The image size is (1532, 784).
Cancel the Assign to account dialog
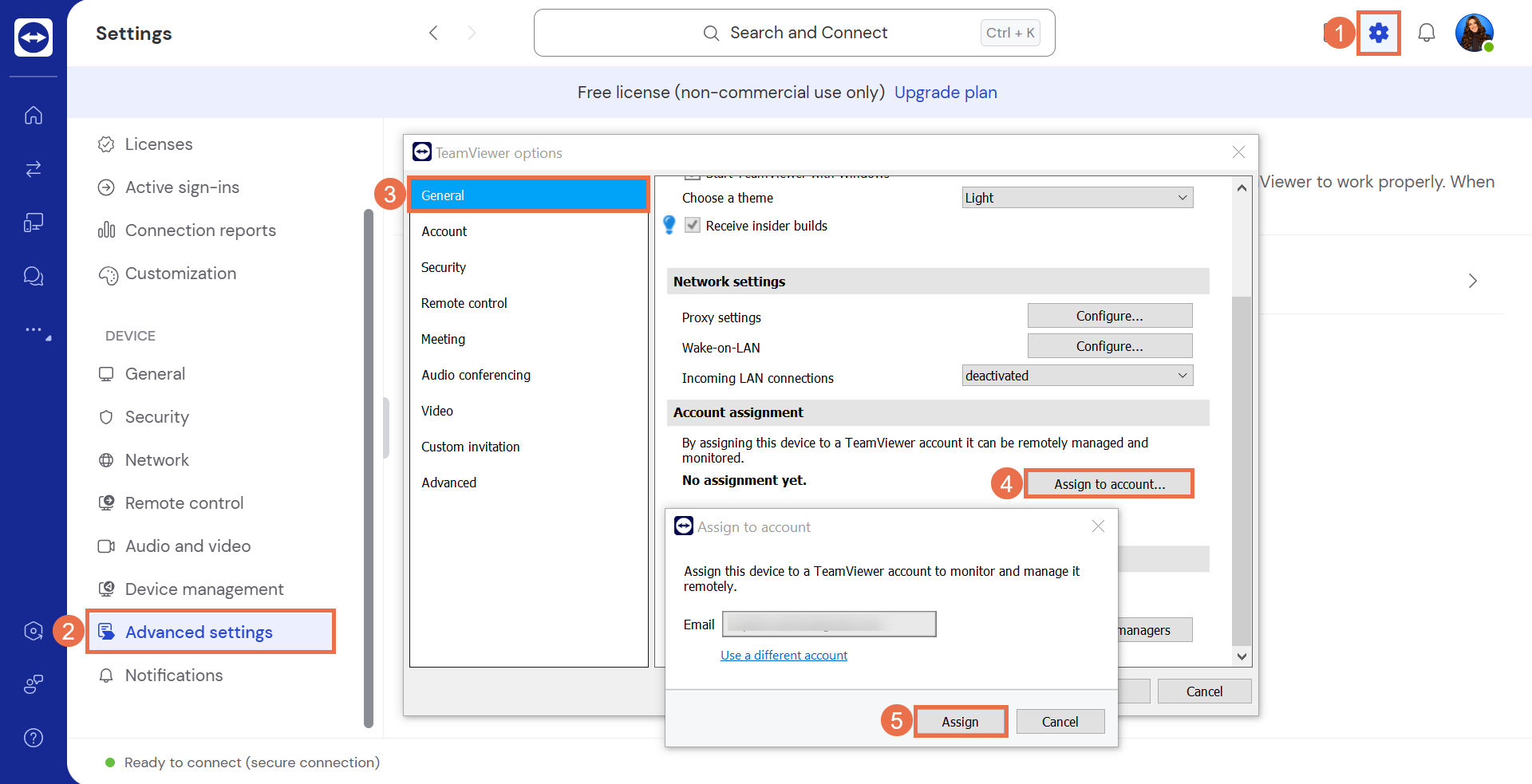[x=1060, y=722]
